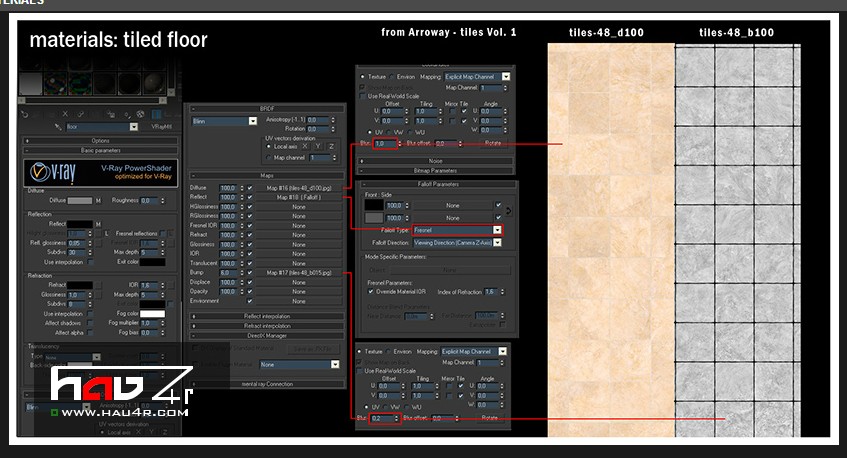Click the L lock button beside Hilight glossiness
The height and width of the screenshot is (458, 847).
[106, 233]
